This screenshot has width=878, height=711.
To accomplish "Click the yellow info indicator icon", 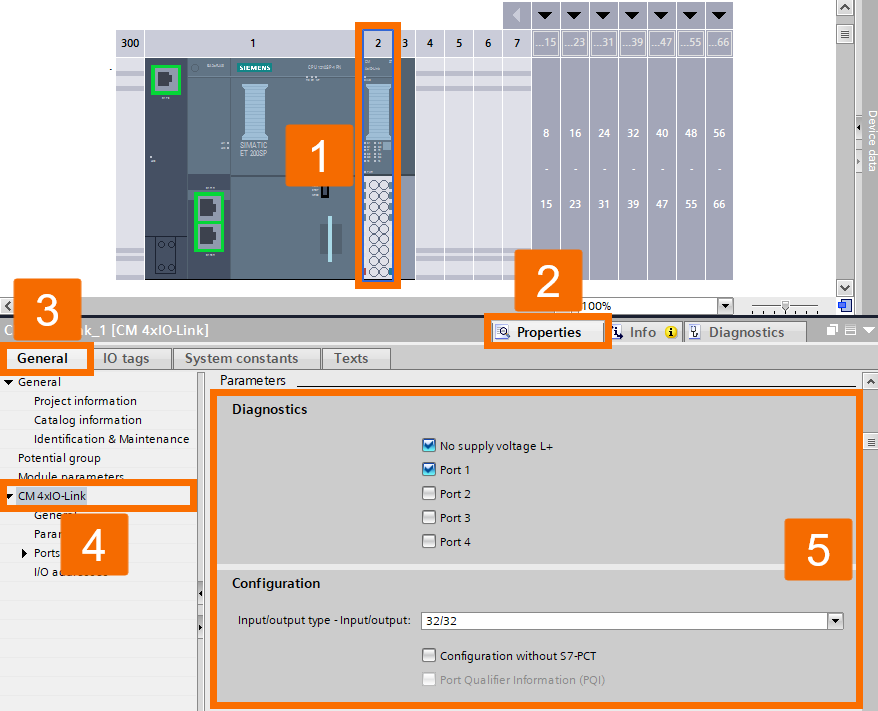I will point(671,333).
